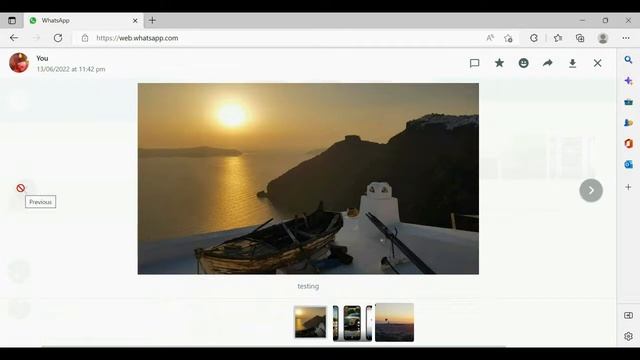View site information lock icon
Viewport: 640px width, 360px height.
[x=85, y=38]
